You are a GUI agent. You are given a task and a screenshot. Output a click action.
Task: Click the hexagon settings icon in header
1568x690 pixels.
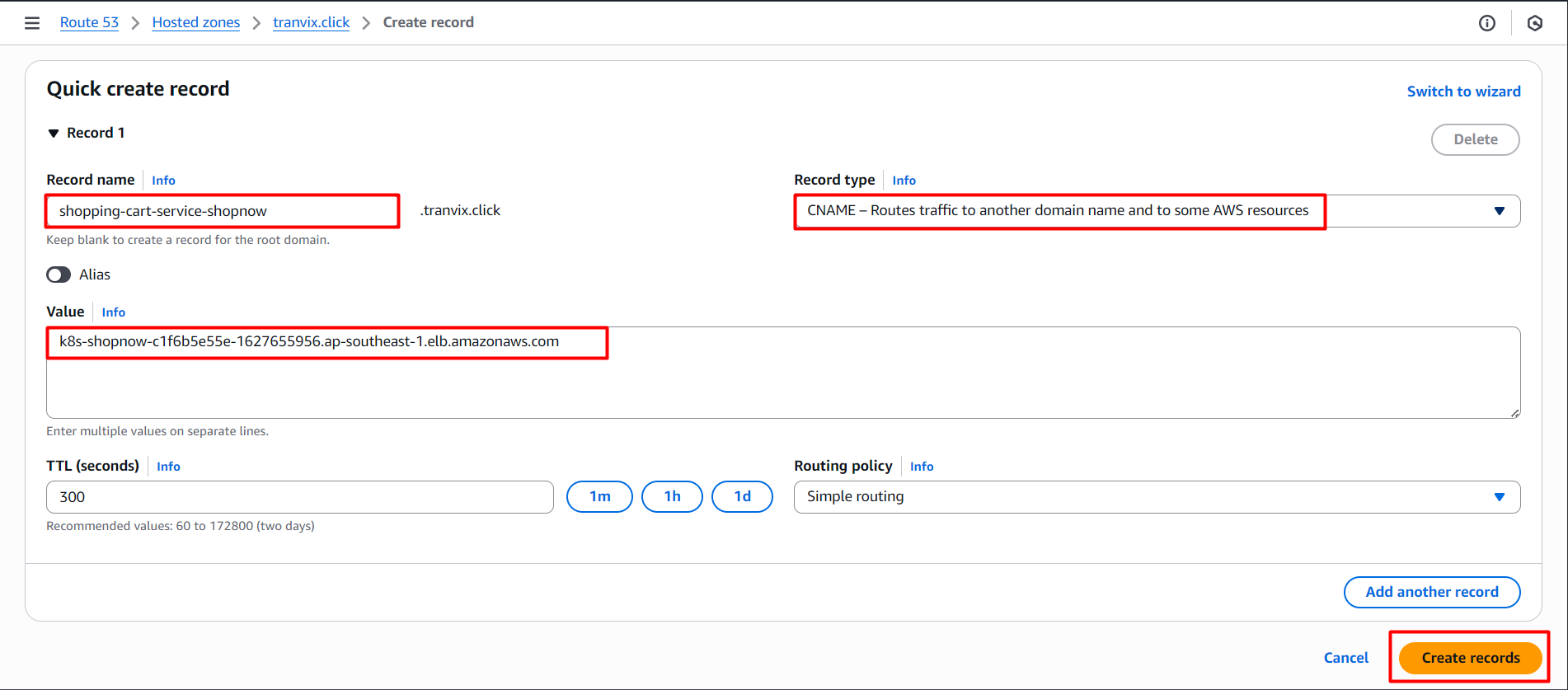click(1534, 23)
